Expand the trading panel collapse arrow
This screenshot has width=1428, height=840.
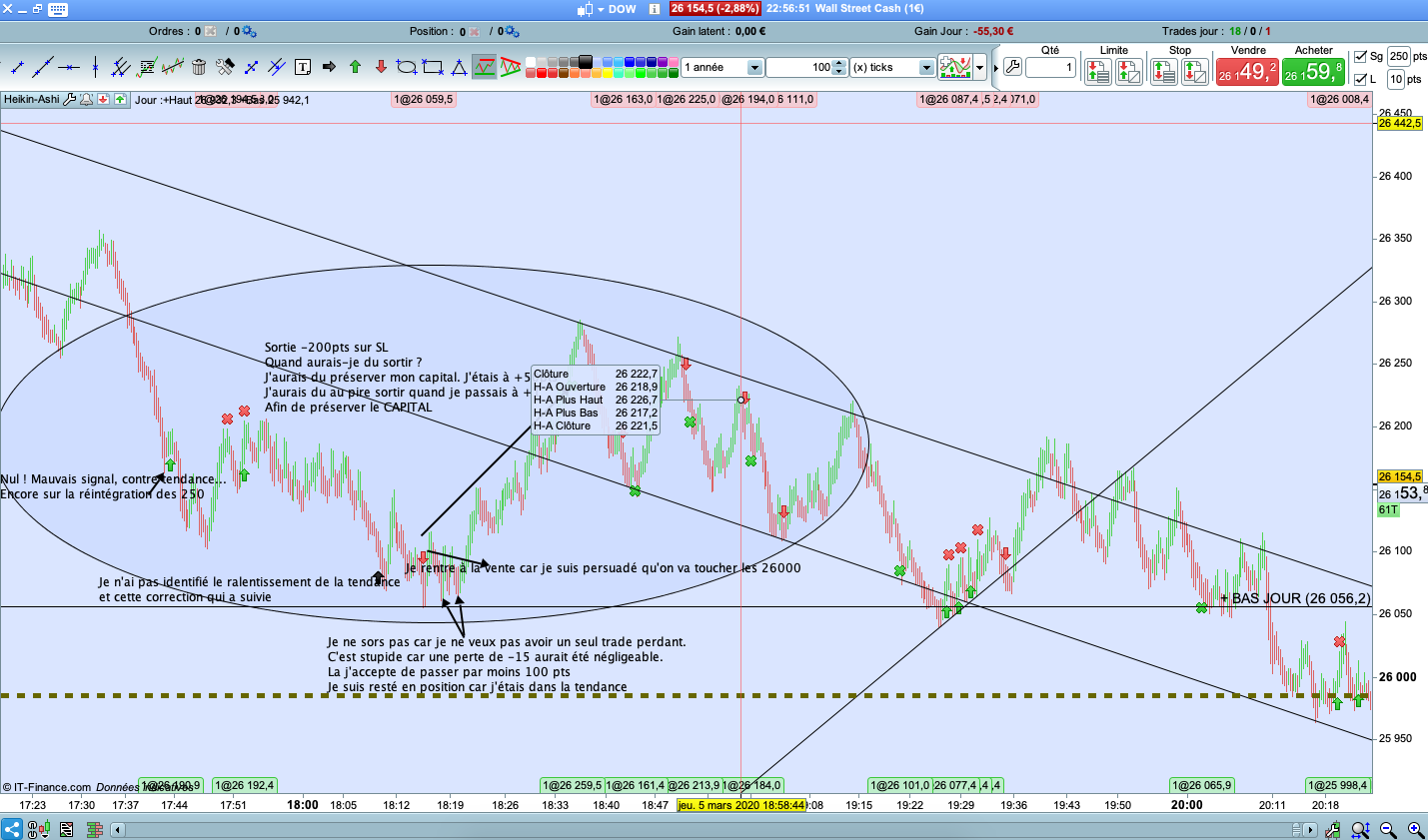point(996,67)
